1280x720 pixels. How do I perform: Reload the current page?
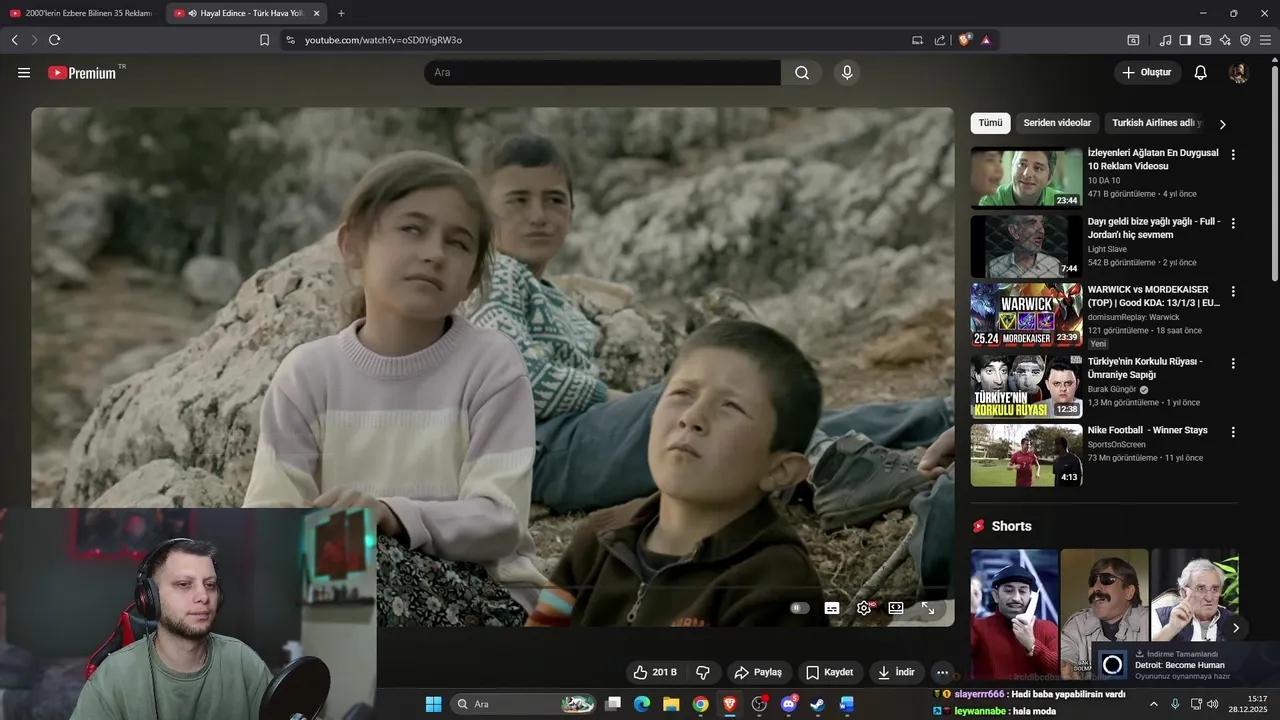tap(54, 40)
